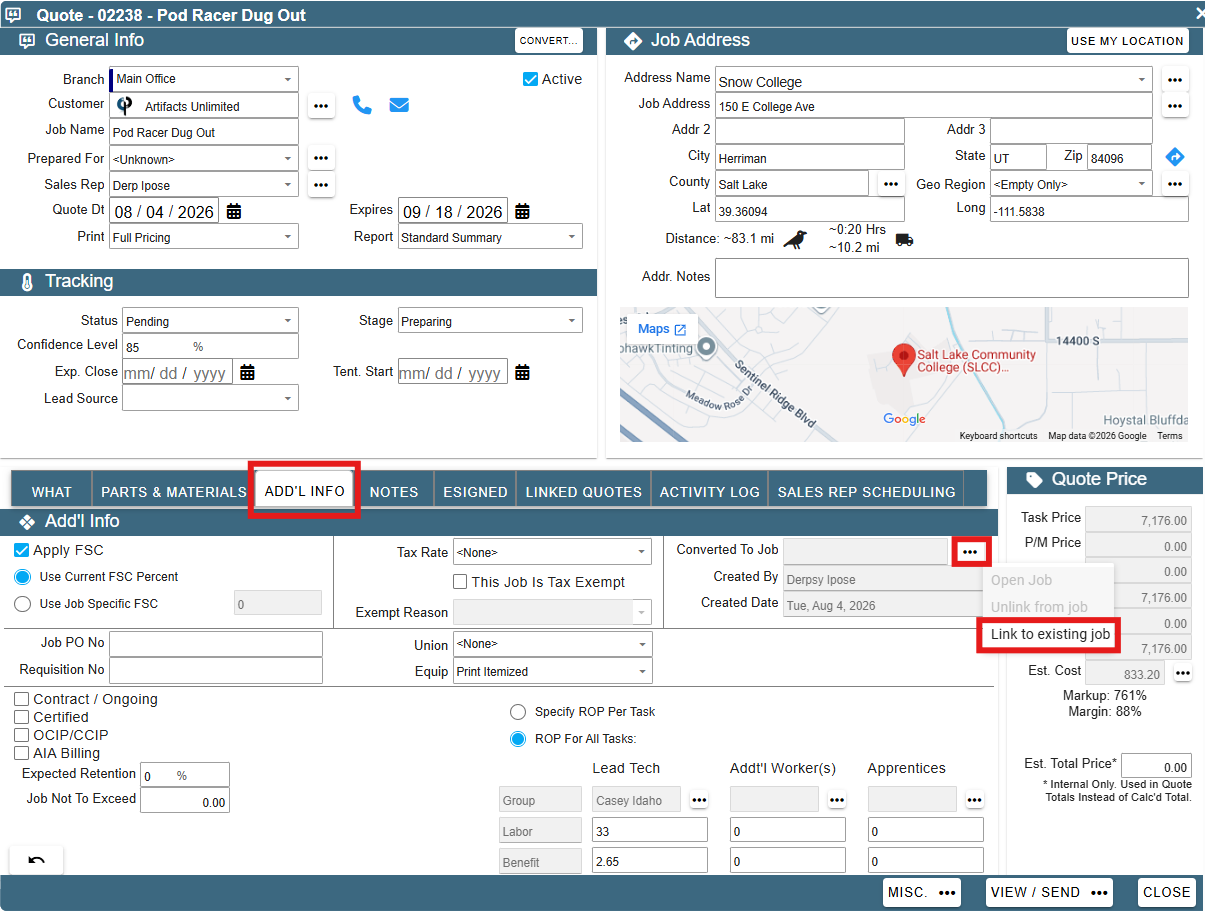Uncheck the Active checkbox
The width and height of the screenshot is (1205, 911).
pyautogui.click(x=530, y=79)
